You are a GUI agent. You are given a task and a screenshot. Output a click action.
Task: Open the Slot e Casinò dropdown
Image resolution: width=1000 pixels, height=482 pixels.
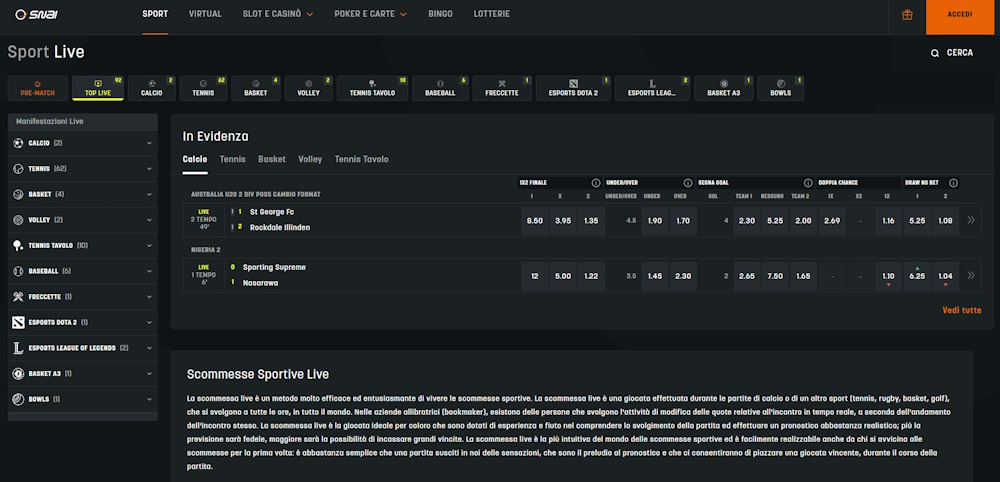pos(277,14)
